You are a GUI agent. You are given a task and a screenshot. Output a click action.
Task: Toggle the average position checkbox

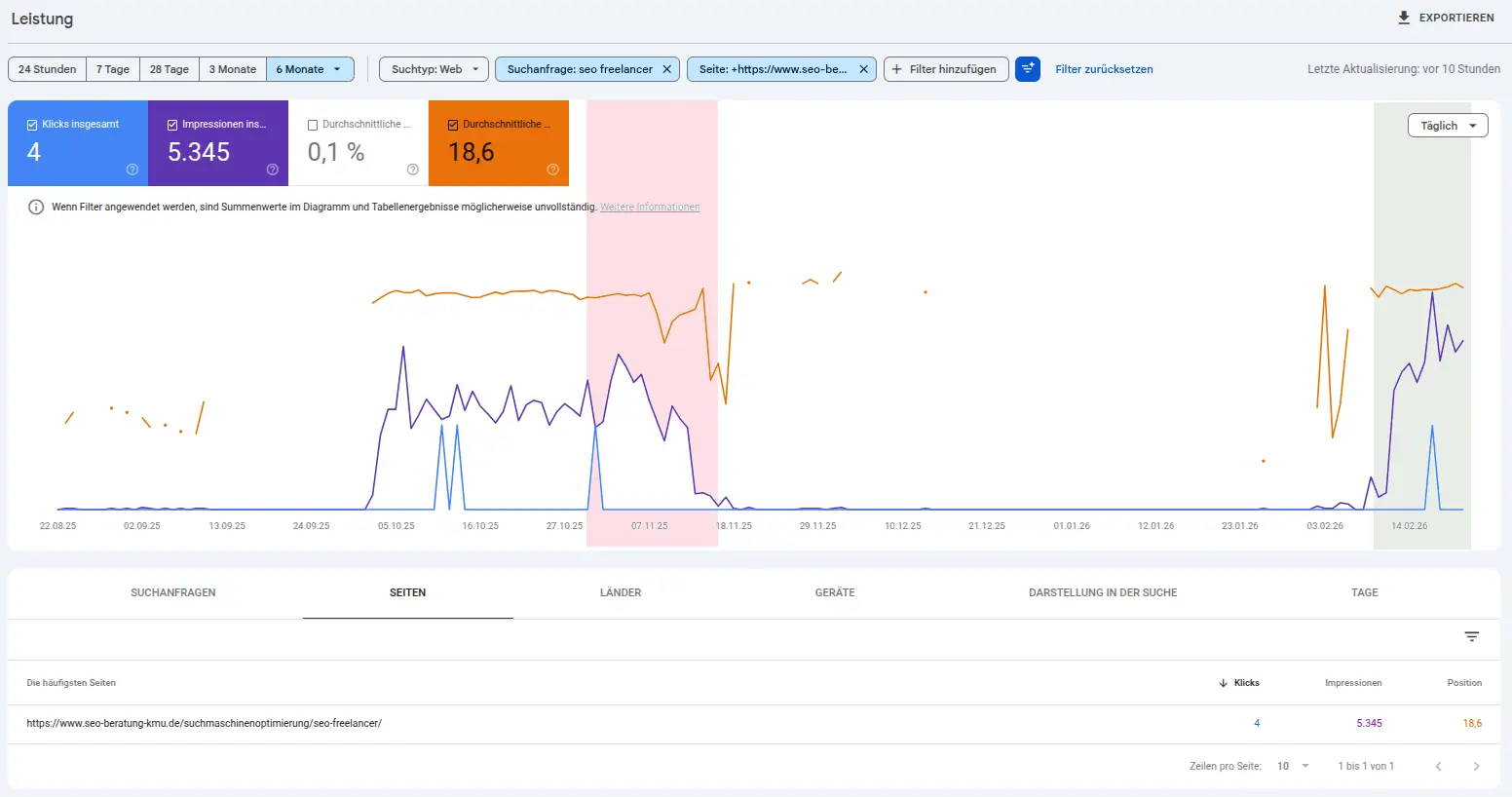453,125
